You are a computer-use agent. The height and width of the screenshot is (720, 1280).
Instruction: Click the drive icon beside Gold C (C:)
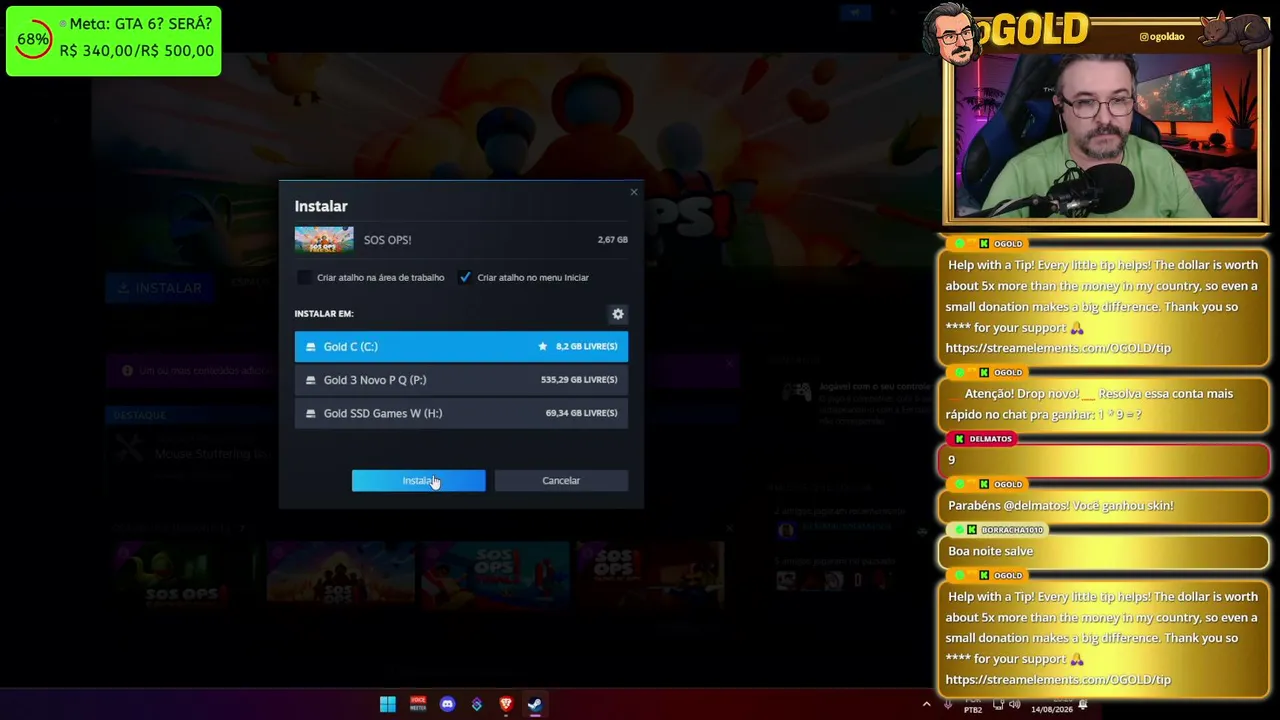311,346
